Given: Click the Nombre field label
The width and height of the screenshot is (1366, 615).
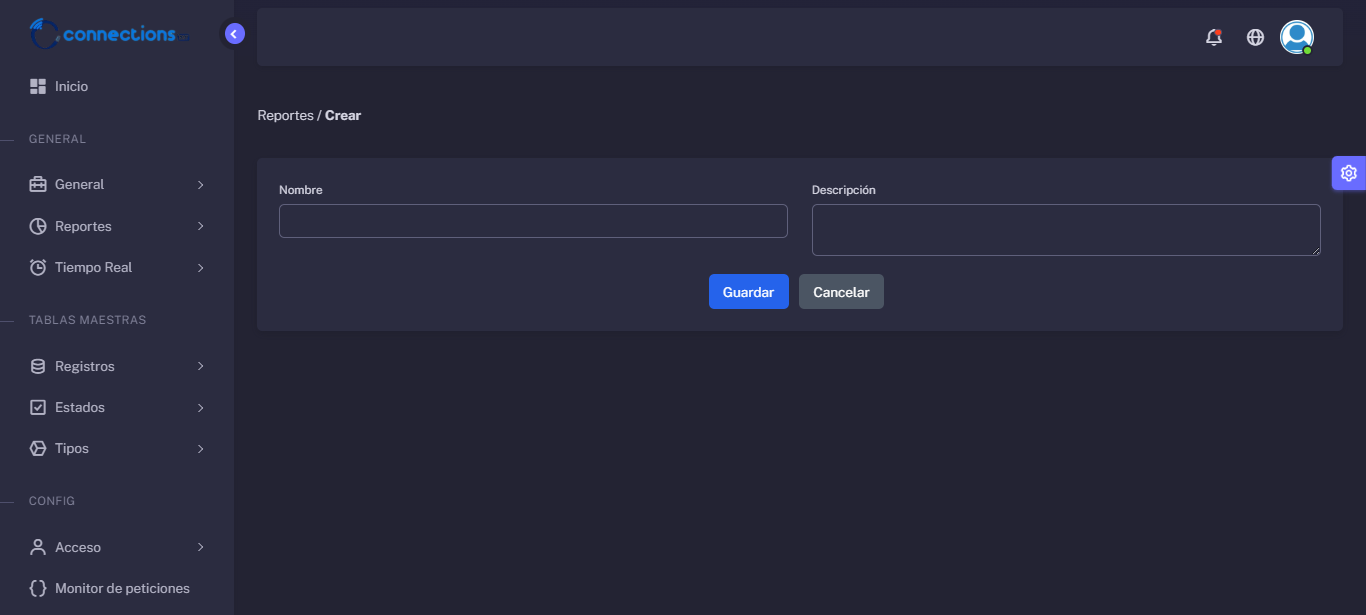Looking at the screenshot, I should coord(301,190).
